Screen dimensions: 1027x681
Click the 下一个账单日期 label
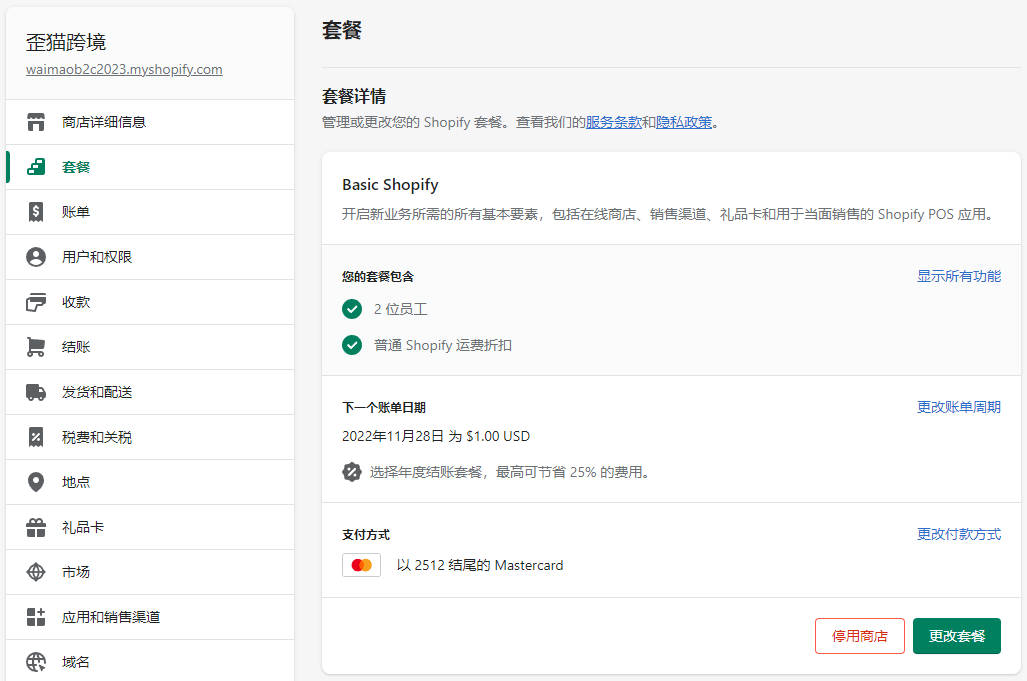[384, 407]
